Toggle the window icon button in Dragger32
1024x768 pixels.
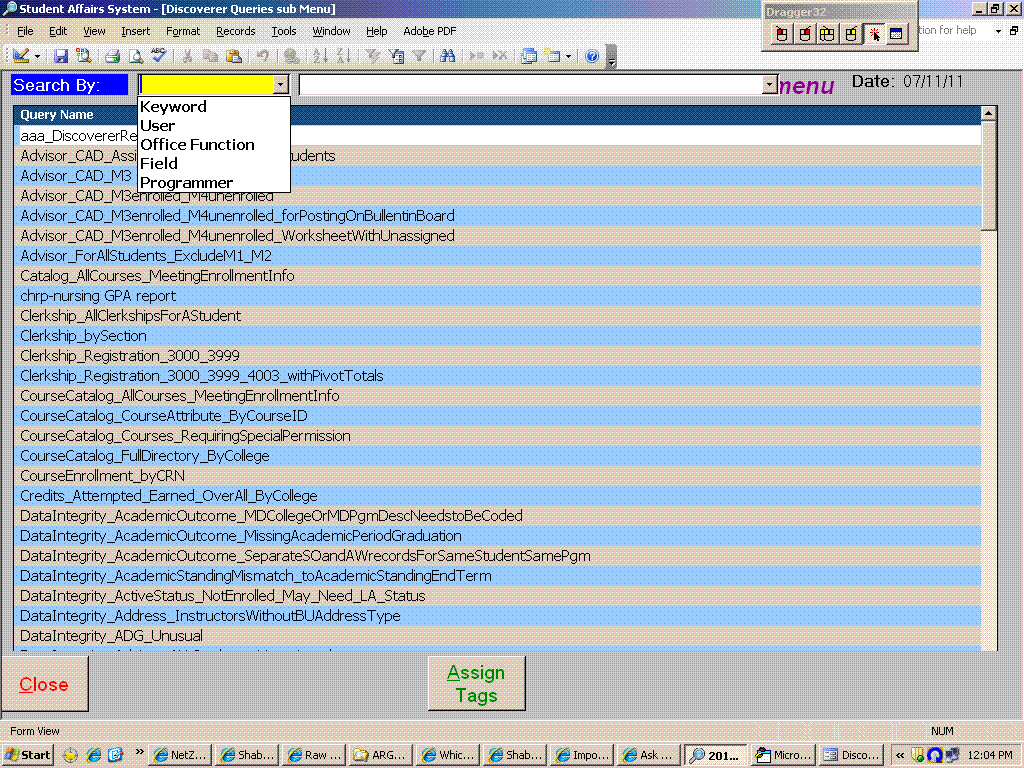895,34
